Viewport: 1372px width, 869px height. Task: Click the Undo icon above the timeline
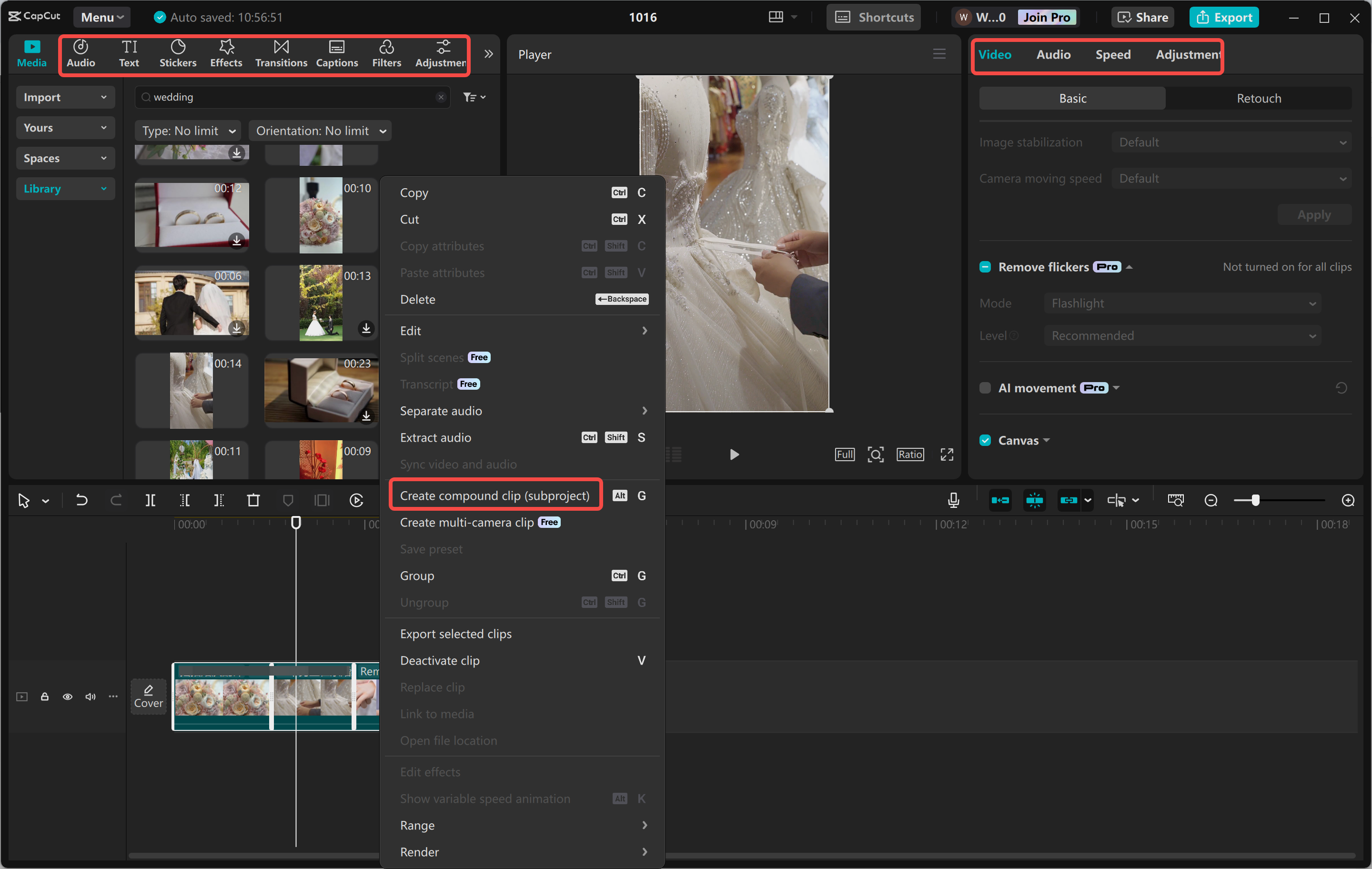[81, 500]
